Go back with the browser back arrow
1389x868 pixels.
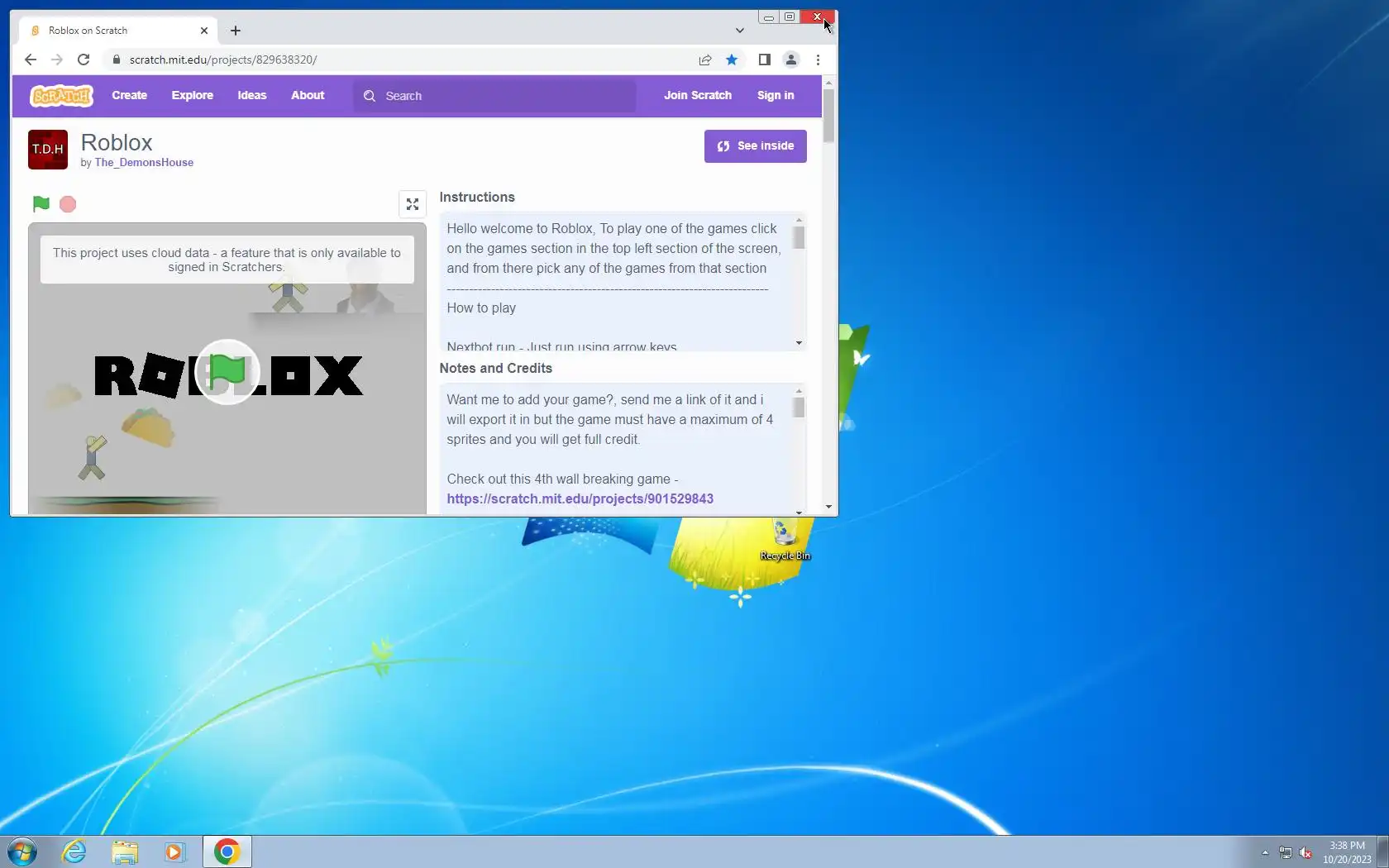click(31, 60)
